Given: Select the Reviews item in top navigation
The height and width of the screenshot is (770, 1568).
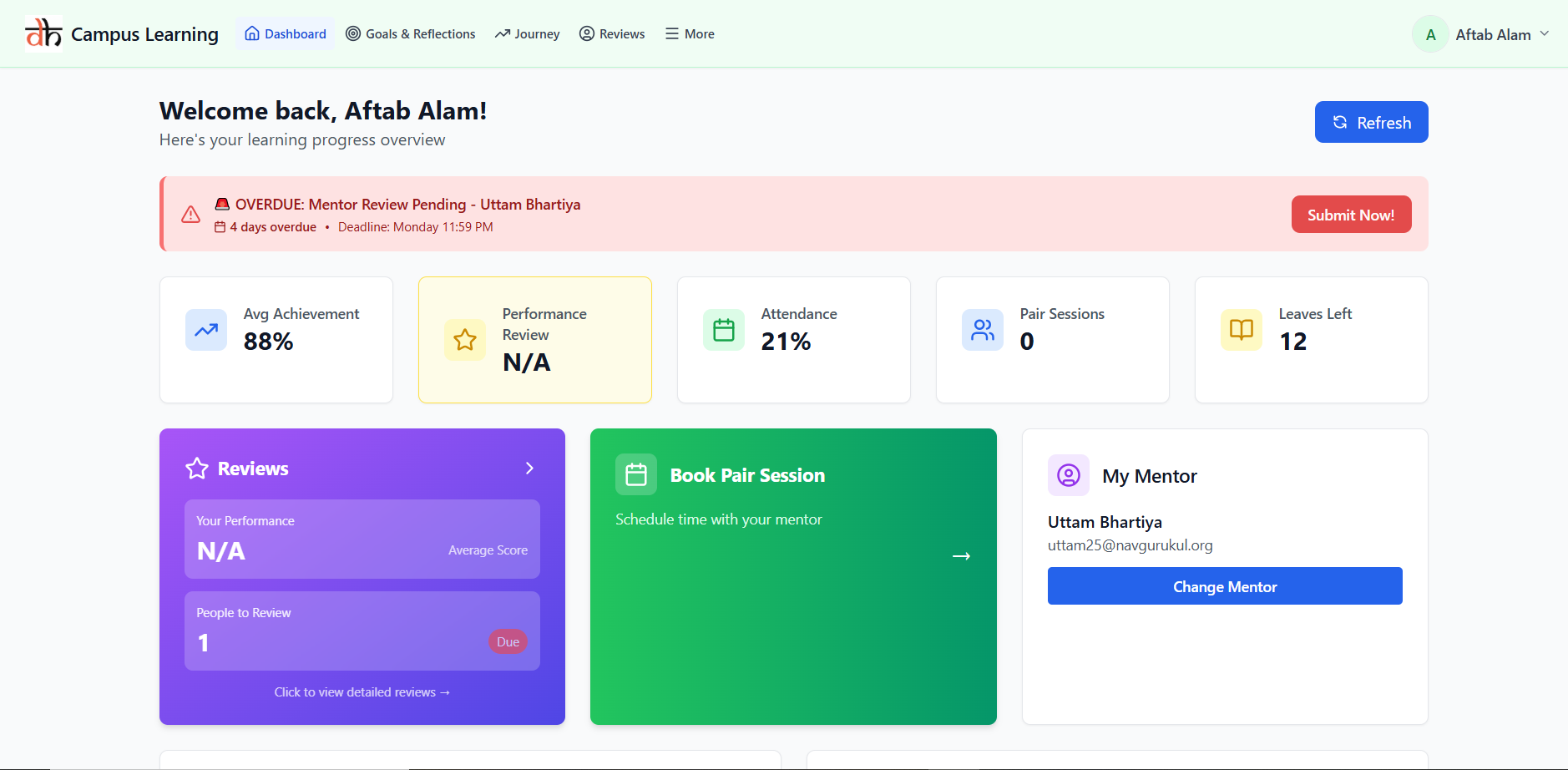Looking at the screenshot, I should pyautogui.click(x=612, y=34).
